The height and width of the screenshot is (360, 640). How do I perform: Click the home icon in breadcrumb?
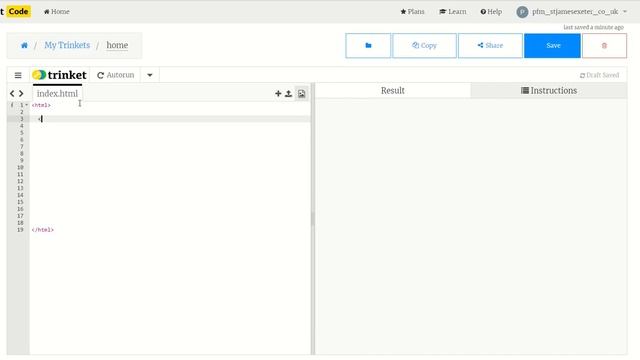point(24,45)
